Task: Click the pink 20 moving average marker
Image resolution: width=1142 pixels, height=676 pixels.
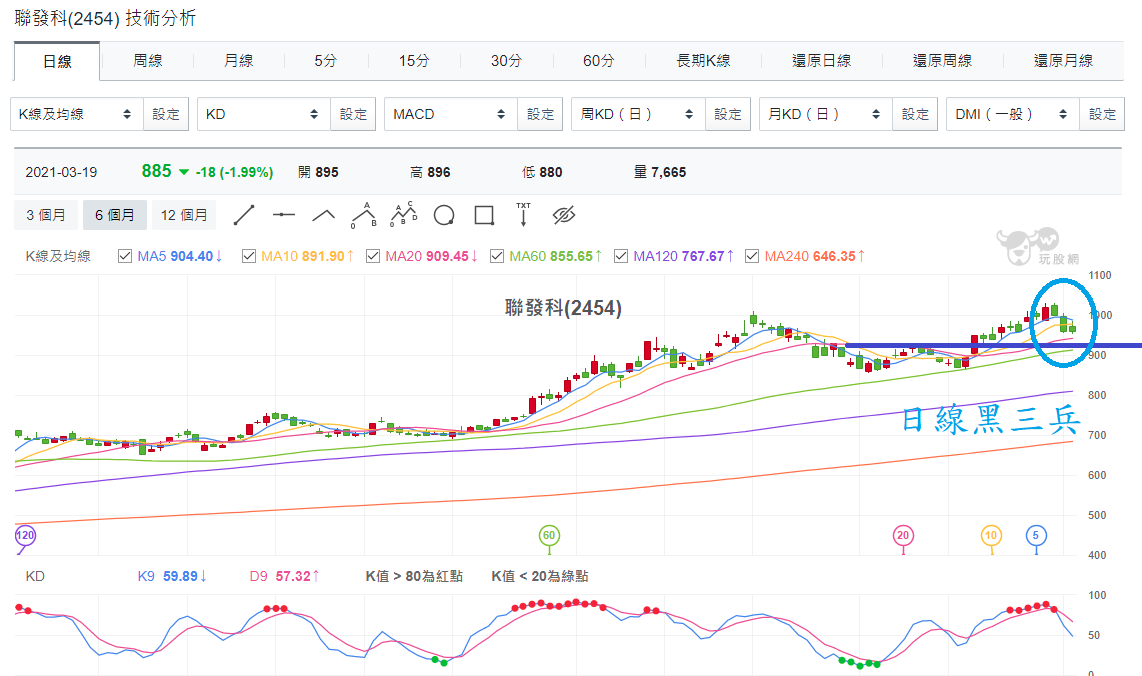Action: click(903, 535)
